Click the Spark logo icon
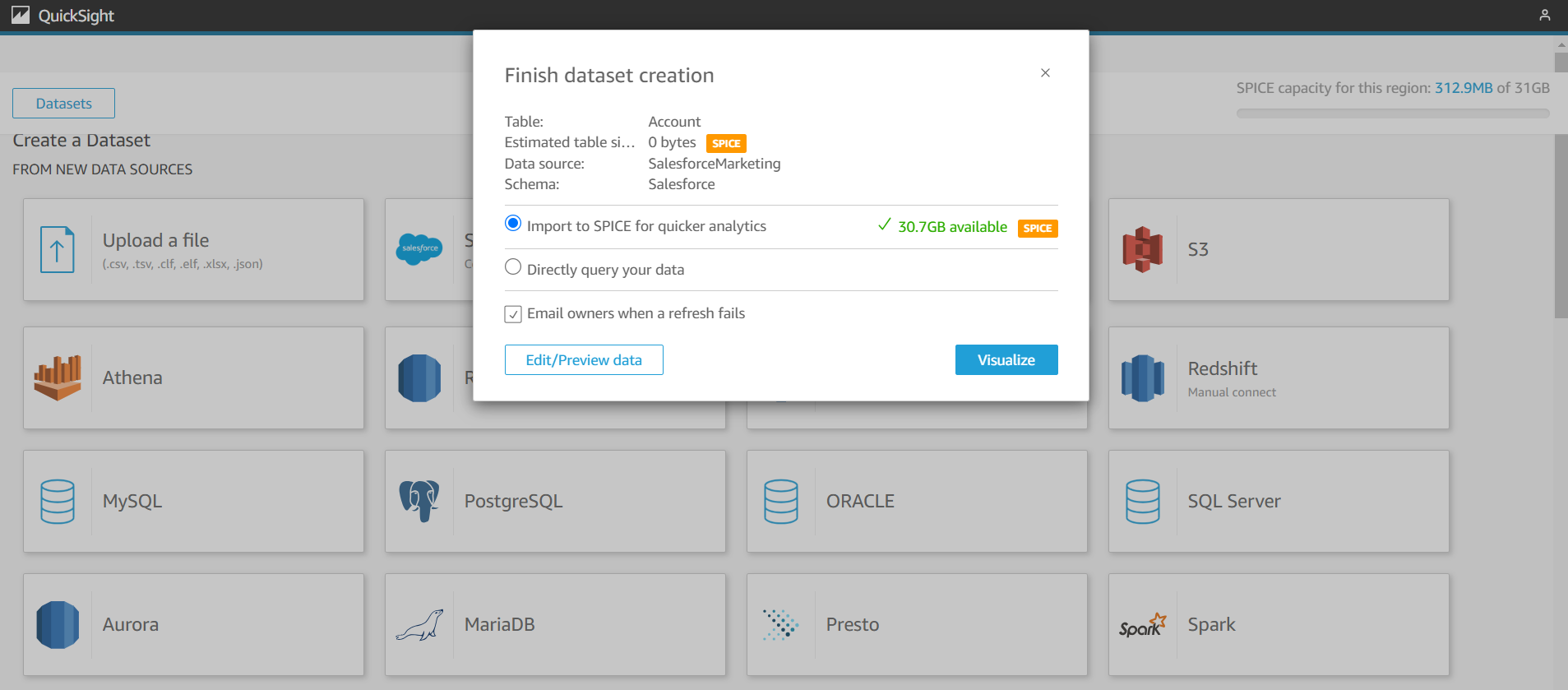 [1143, 626]
